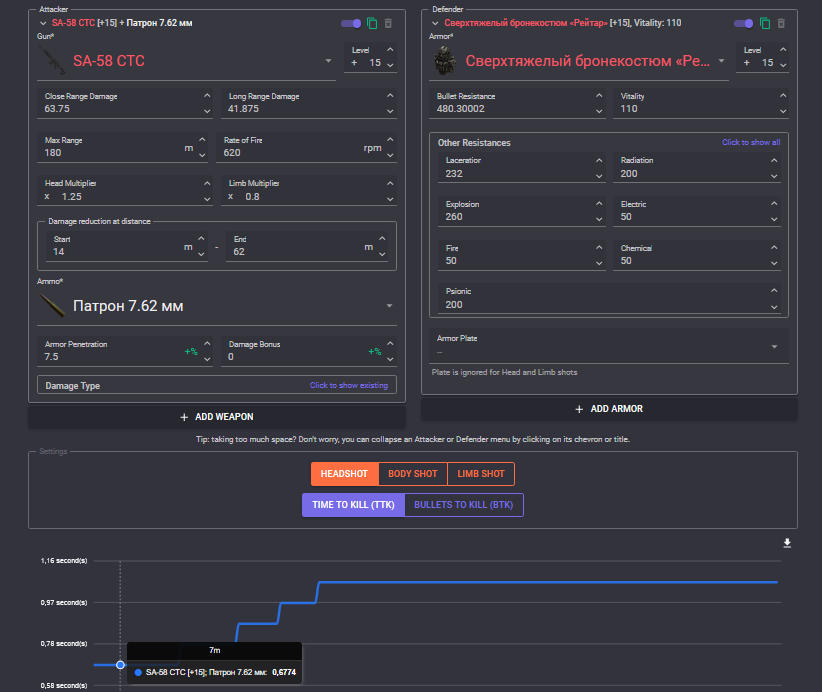Delete the Рейтар defender entry

click(x=781, y=23)
